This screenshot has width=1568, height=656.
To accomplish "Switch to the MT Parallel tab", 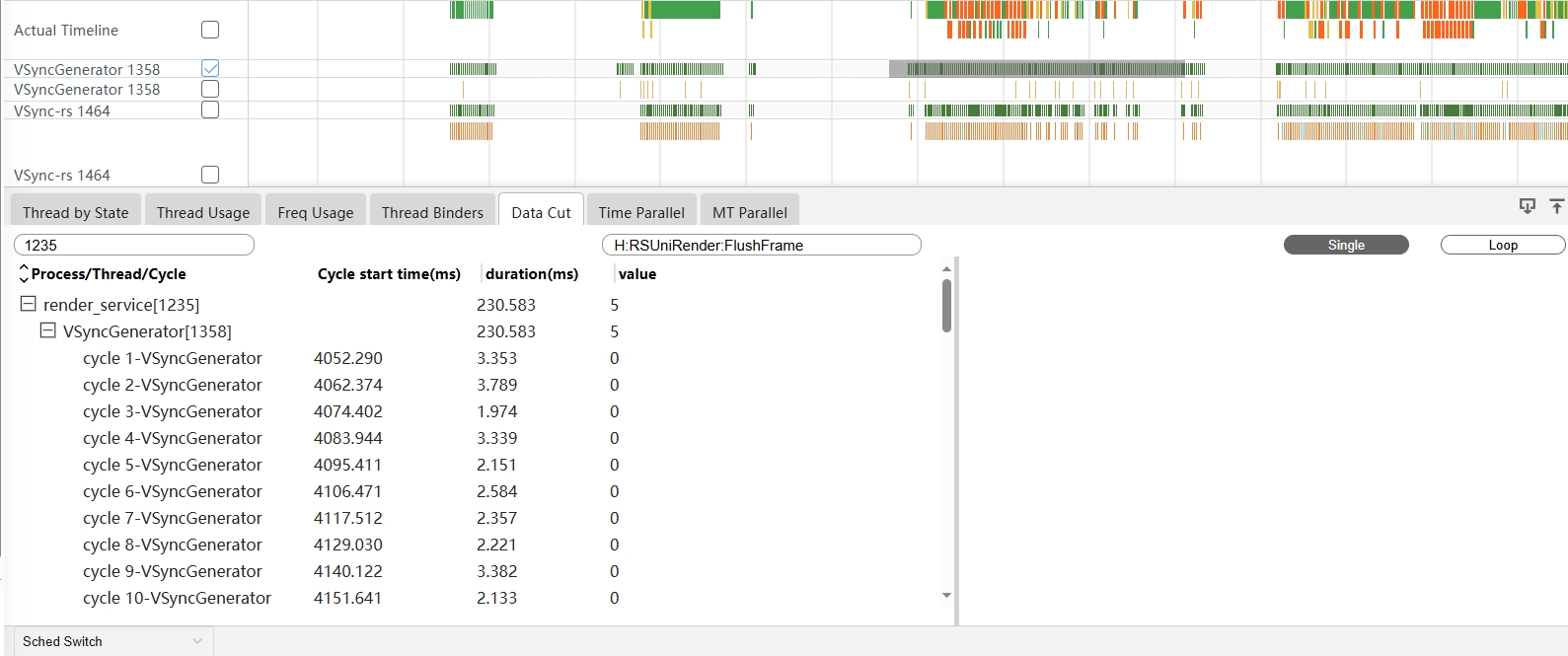I will [x=750, y=212].
